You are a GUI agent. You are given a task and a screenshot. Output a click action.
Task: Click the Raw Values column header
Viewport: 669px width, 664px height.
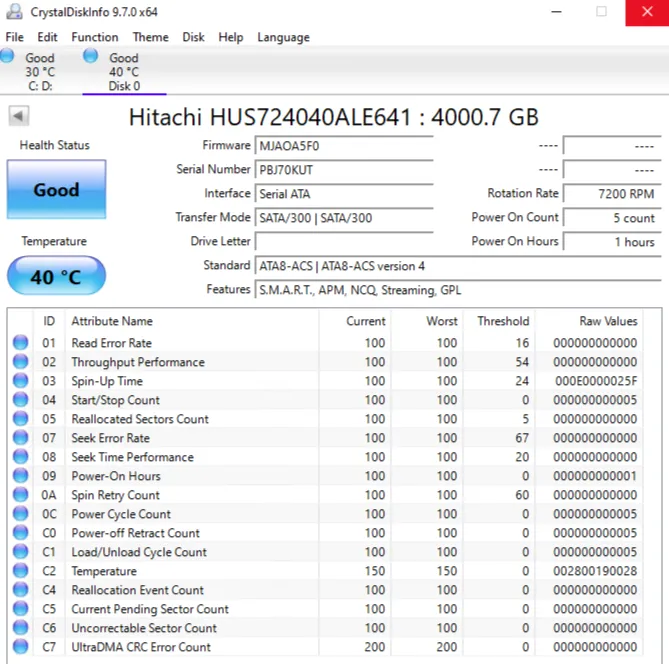coord(608,321)
